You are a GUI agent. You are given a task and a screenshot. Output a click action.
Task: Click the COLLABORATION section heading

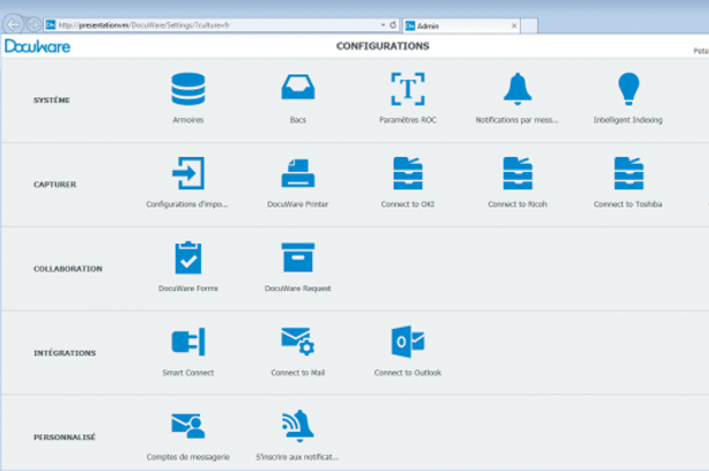tap(68, 268)
